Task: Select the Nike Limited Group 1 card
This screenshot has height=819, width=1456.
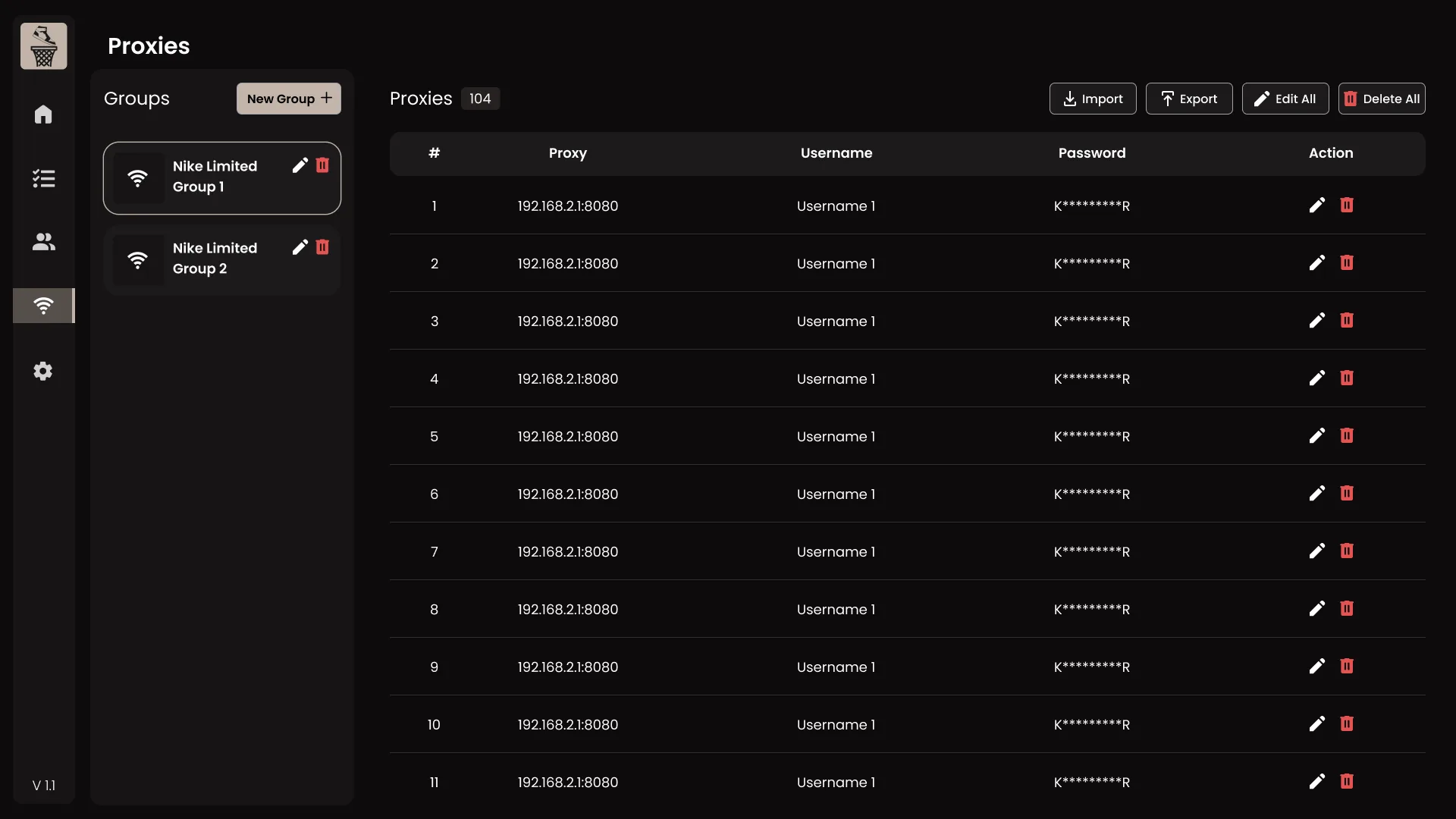Action: coord(222,178)
